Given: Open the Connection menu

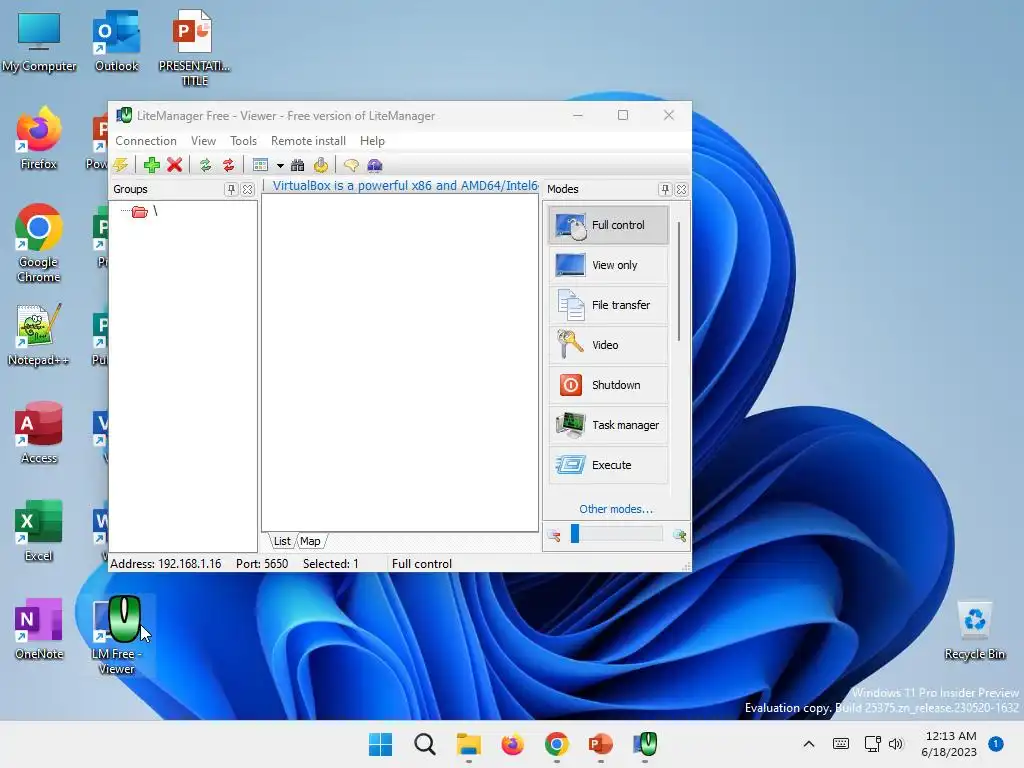Looking at the screenshot, I should [x=146, y=141].
